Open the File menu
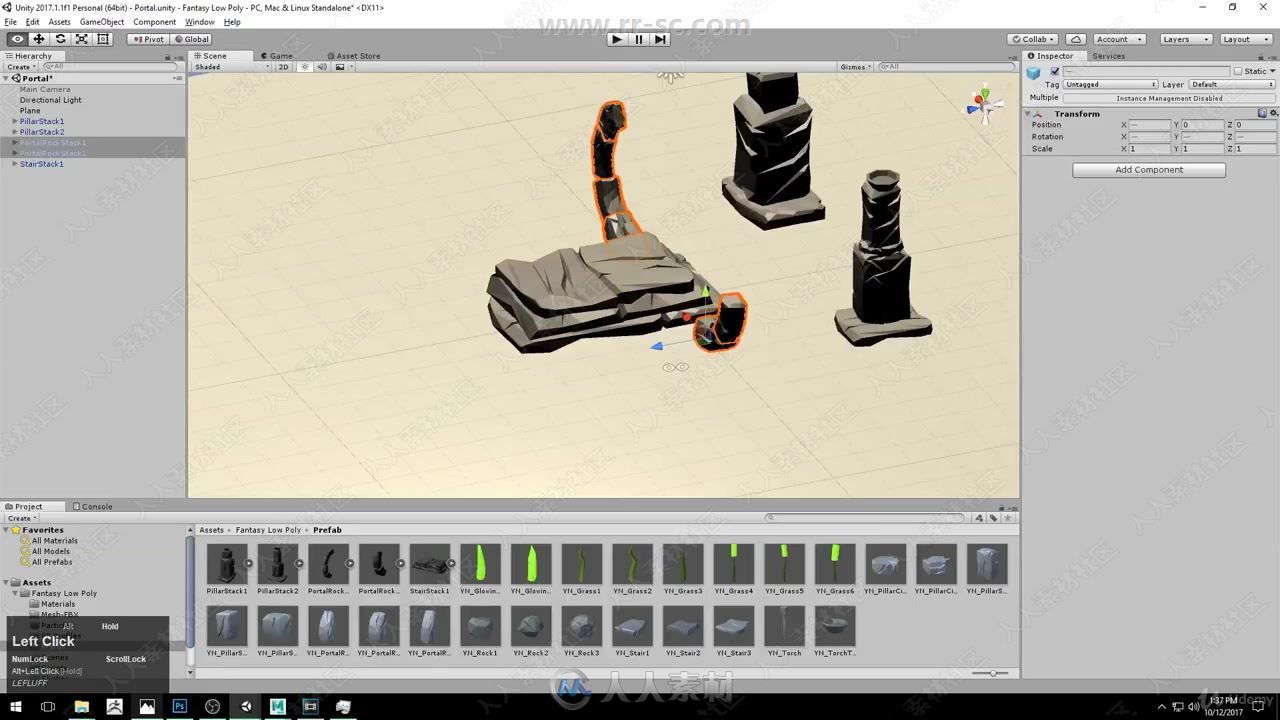 pyautogui.click(x=10, y=22)
